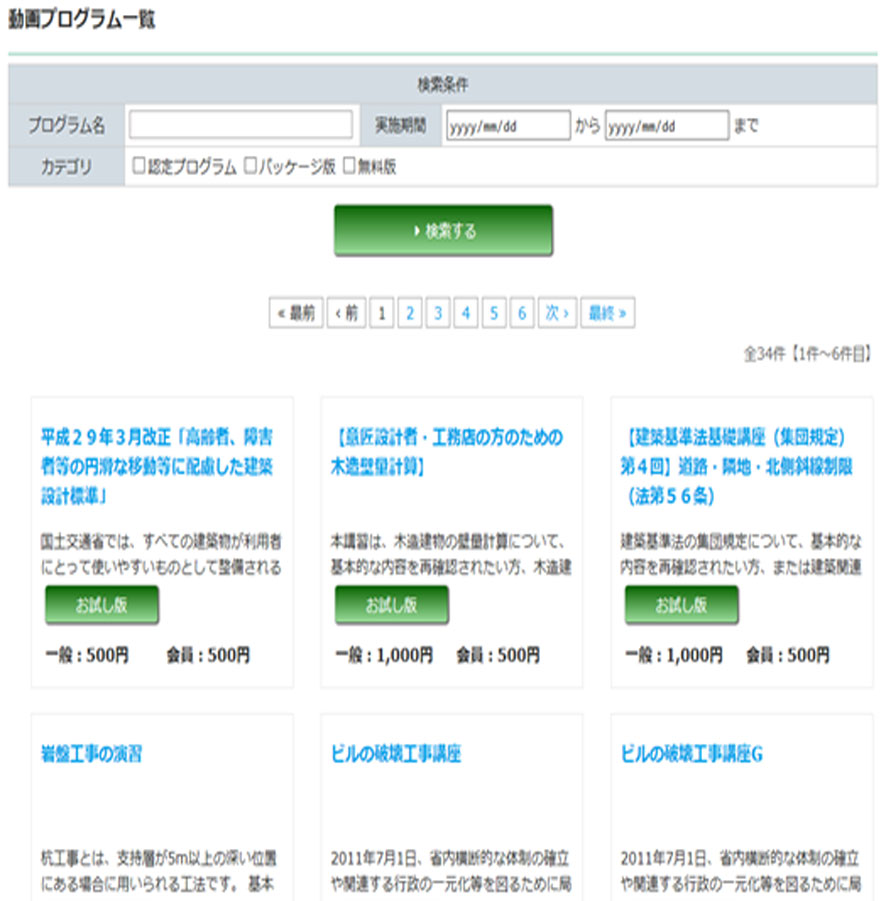Jump to page 4 in pagination
886x901 pixels.
(x=465, y=313)
